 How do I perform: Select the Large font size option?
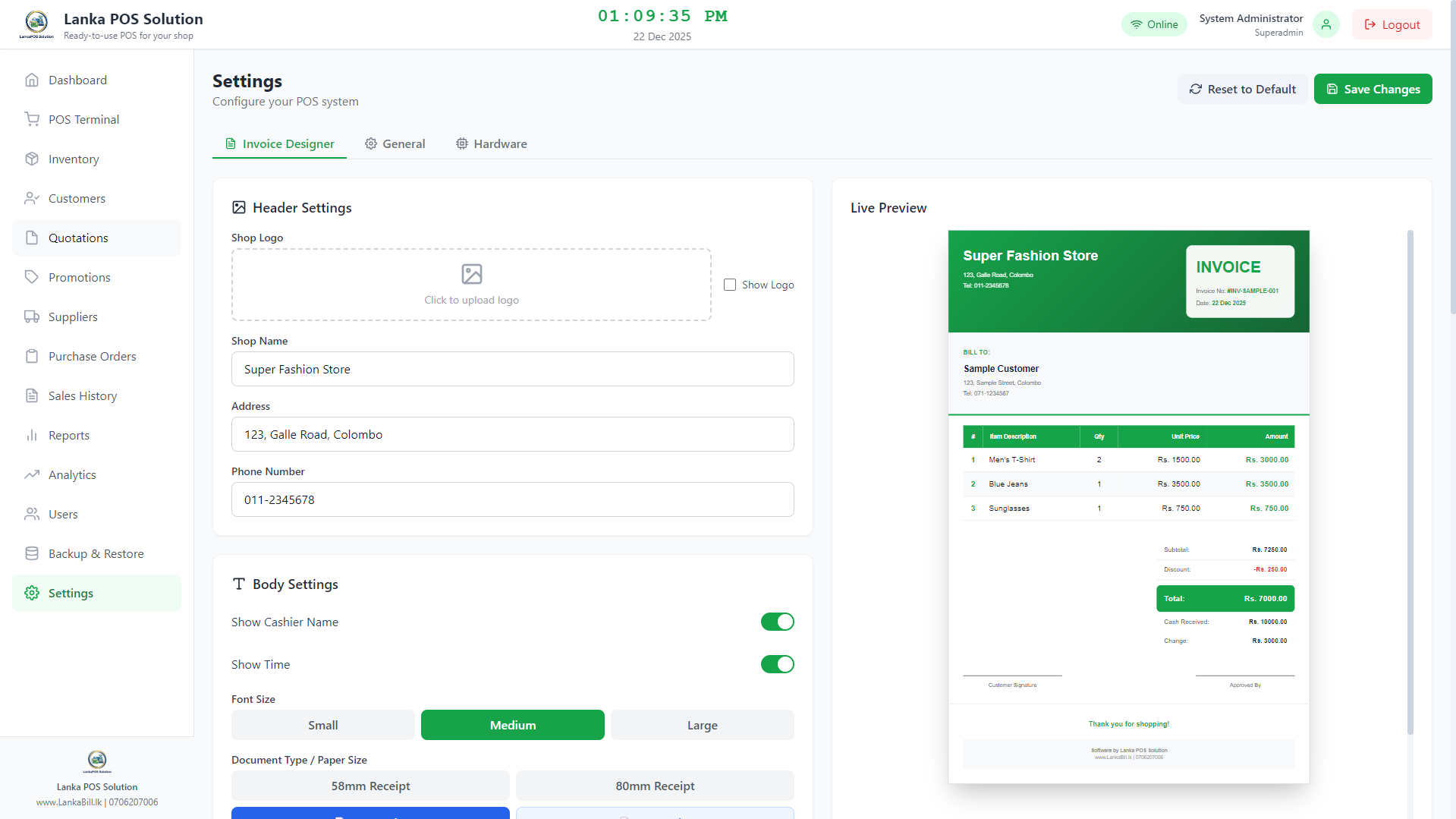tap(701, 725)
